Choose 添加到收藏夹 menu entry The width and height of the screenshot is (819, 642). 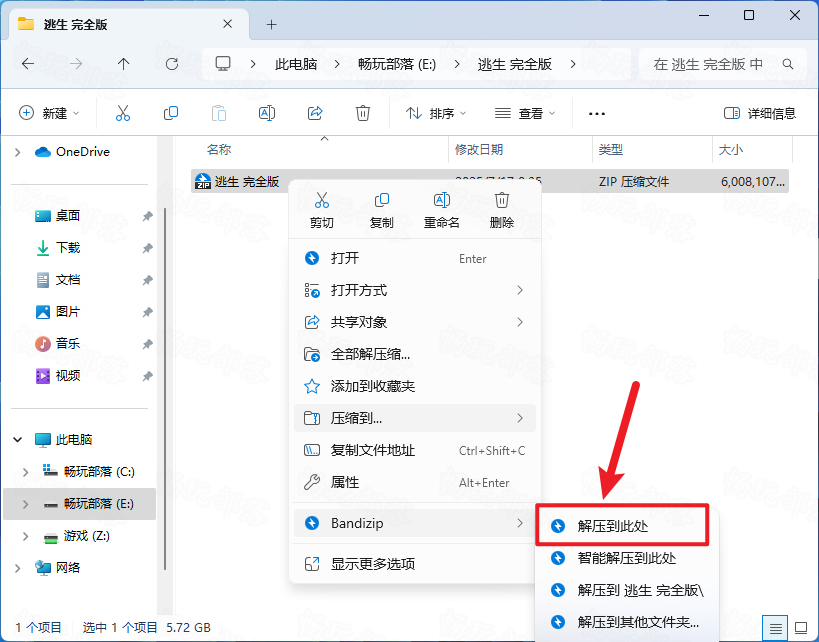tap(415, 386)
